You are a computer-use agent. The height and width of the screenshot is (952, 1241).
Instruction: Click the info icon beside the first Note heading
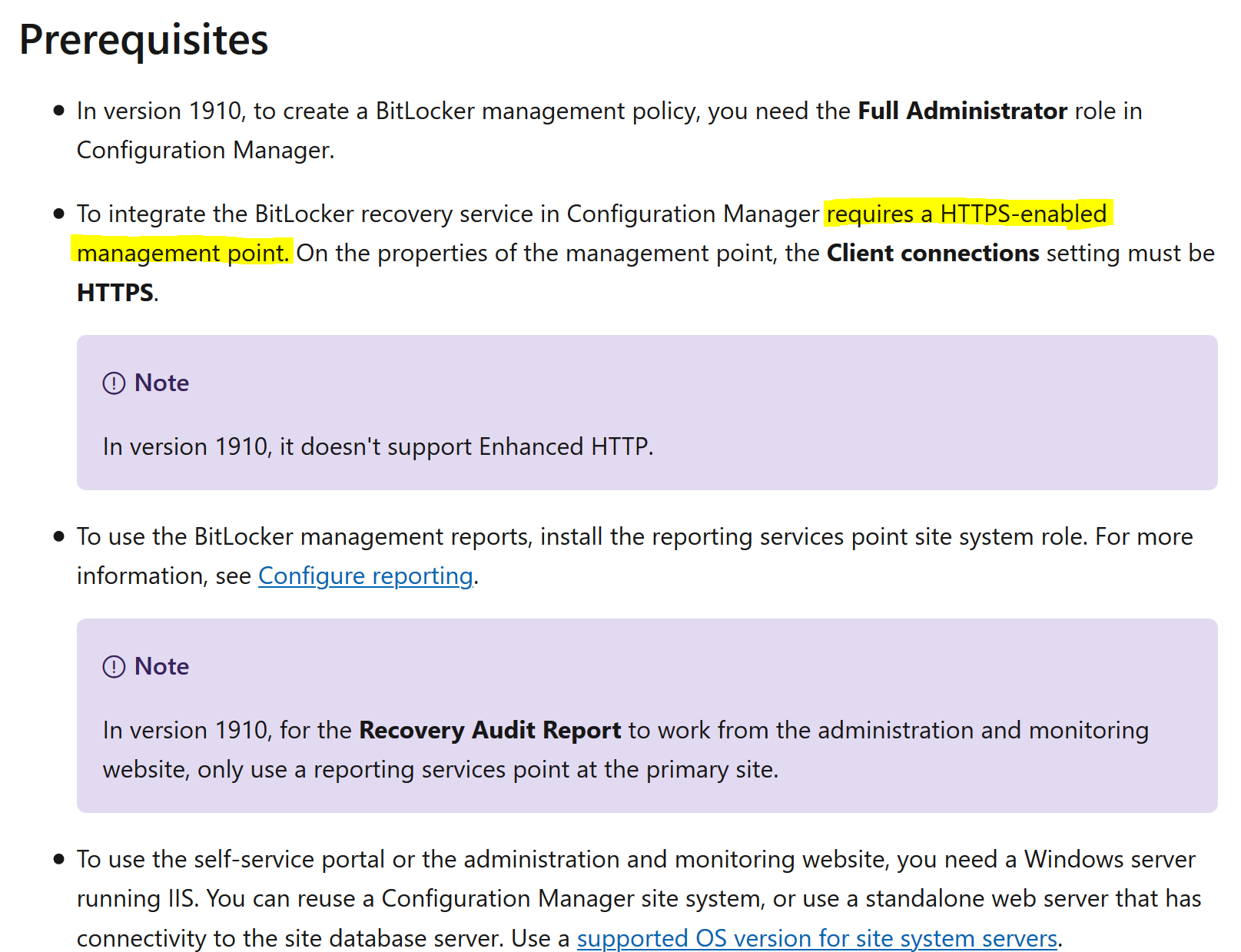pos(114,383)
